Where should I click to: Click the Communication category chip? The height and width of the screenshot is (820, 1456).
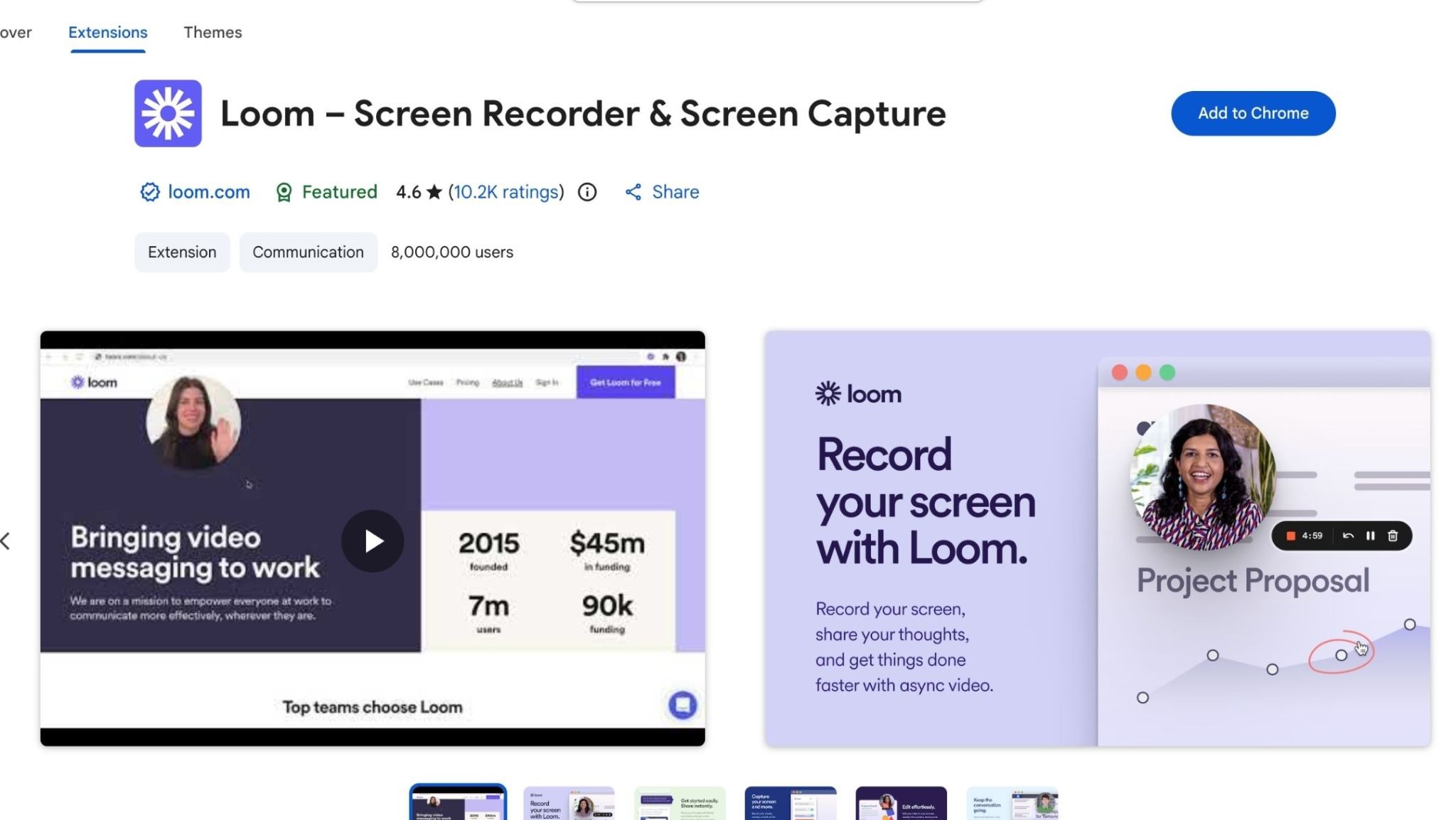(x=308, y=252)
